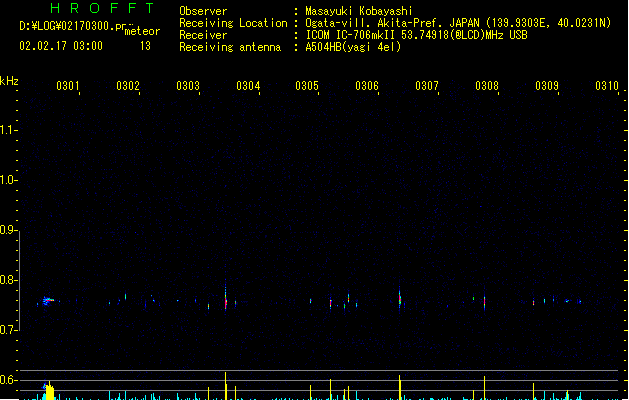This screenshot has height=400, width=629.
Task: Click the tall yellow intensity bar before 0304
Action: [225, 386]
